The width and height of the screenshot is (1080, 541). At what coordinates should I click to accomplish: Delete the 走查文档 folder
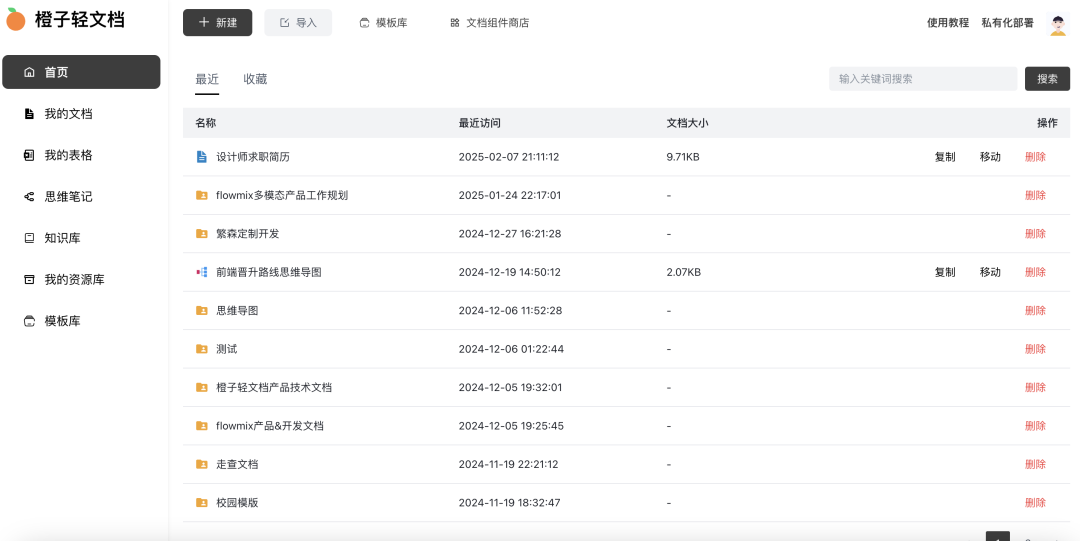pyautogui.click(x=1035, y=465)
